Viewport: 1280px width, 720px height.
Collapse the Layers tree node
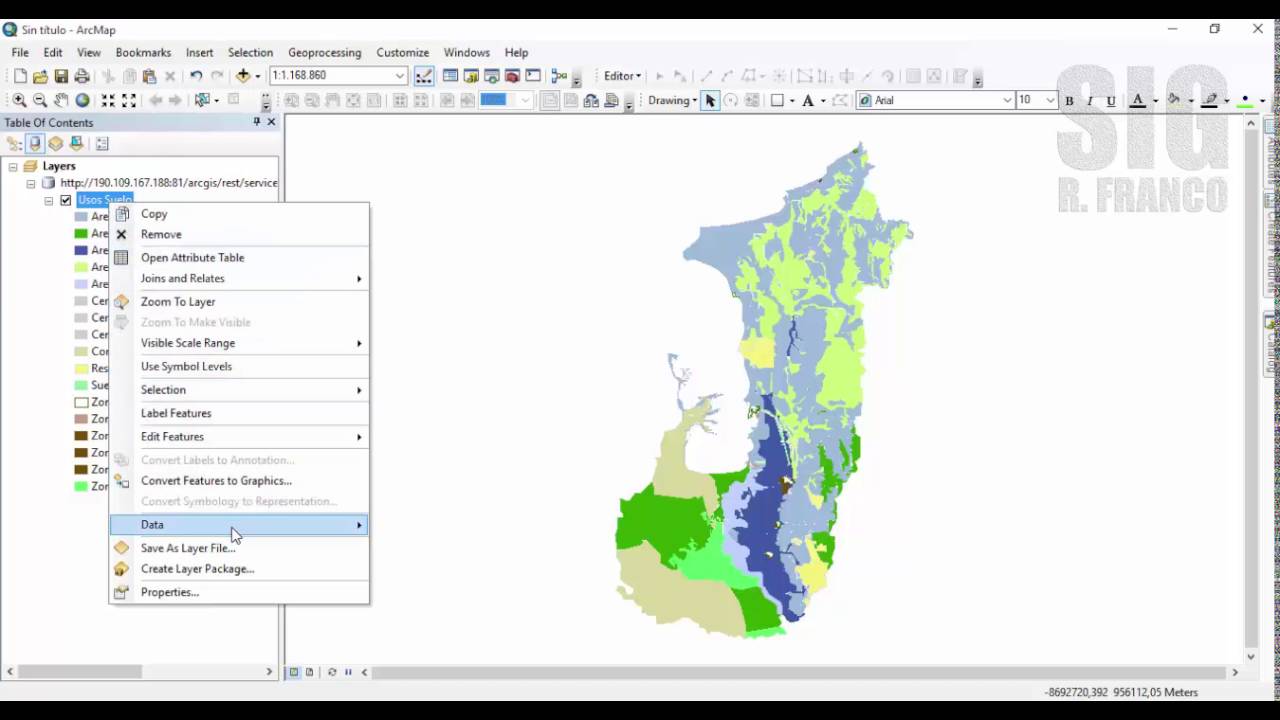tap(13, 166)
